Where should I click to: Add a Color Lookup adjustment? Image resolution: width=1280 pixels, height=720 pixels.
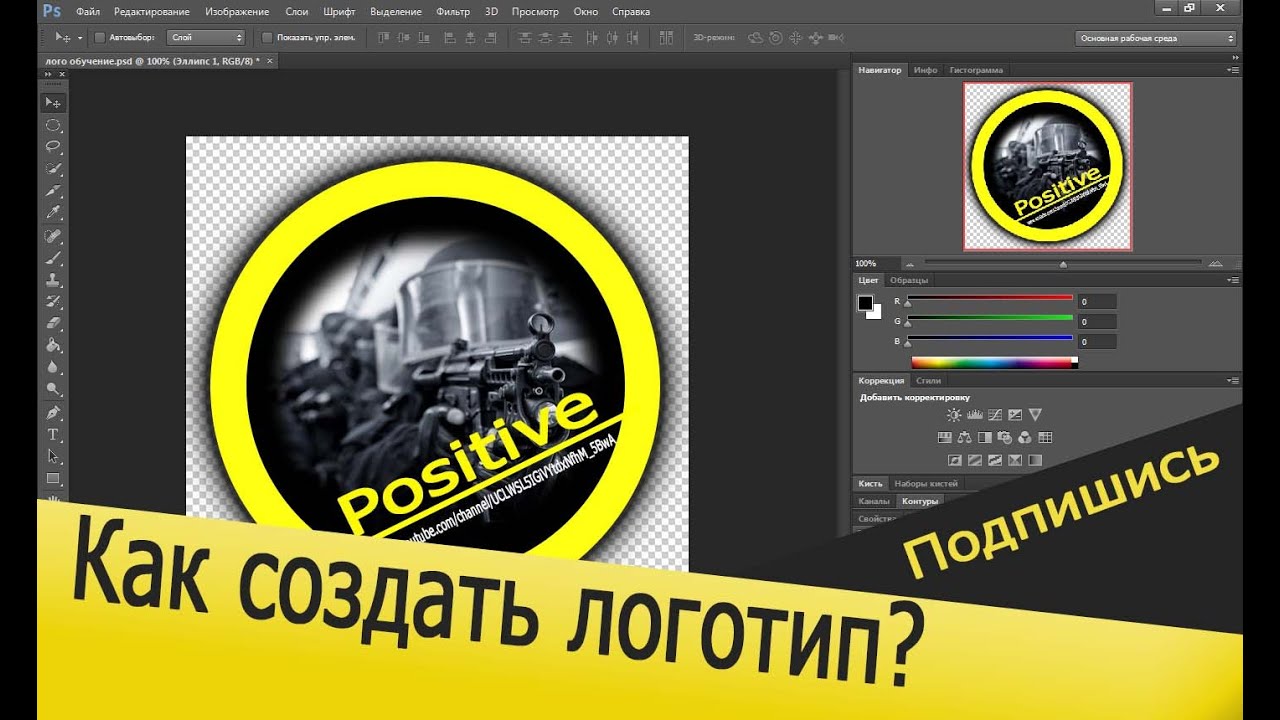click(x=1046, y=437)
